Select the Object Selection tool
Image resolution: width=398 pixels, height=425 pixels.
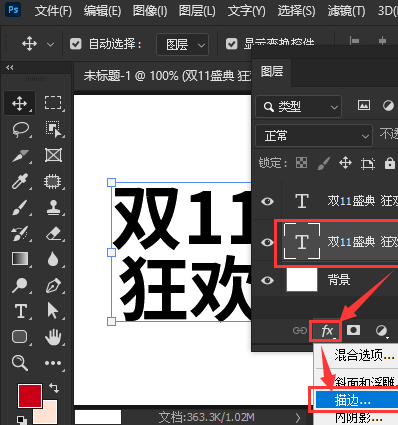point(53,129)
